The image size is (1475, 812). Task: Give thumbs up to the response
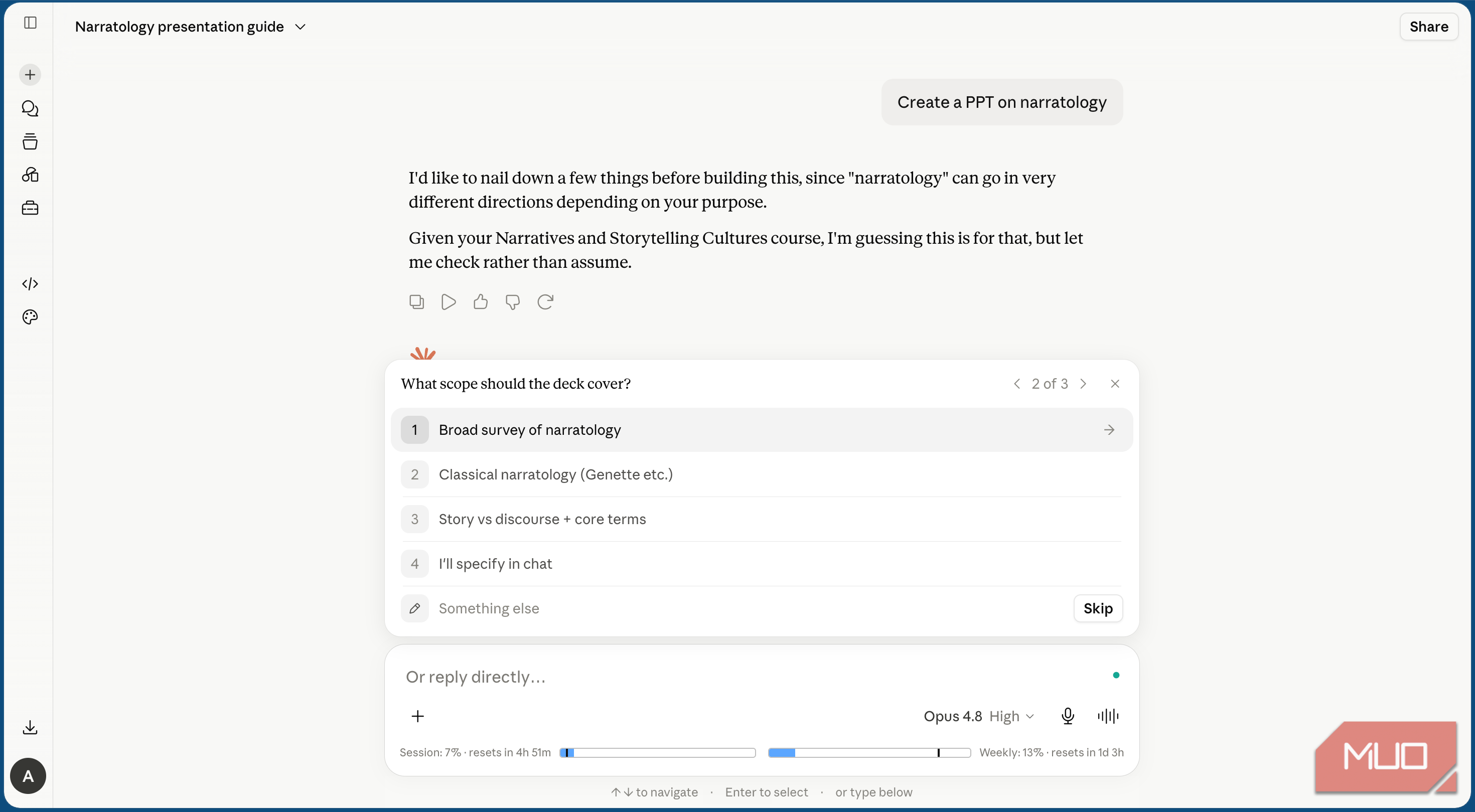click(481, 301)
